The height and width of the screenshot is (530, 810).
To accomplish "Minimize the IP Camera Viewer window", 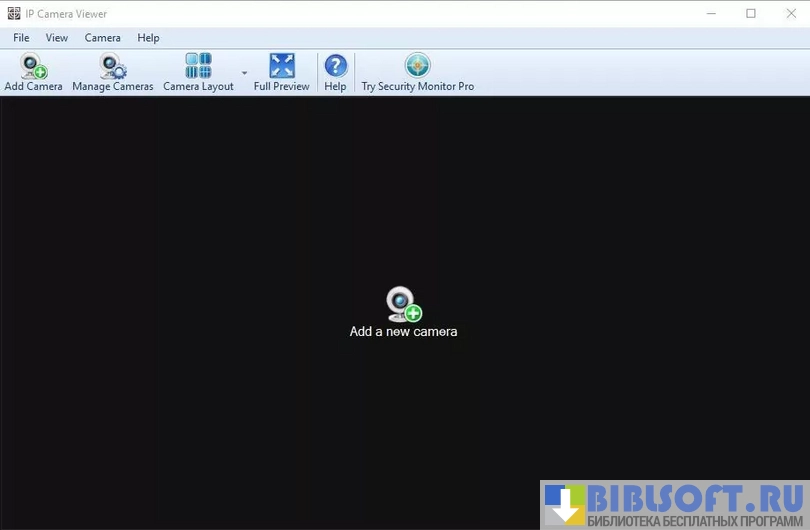I will tap(712, 13).
